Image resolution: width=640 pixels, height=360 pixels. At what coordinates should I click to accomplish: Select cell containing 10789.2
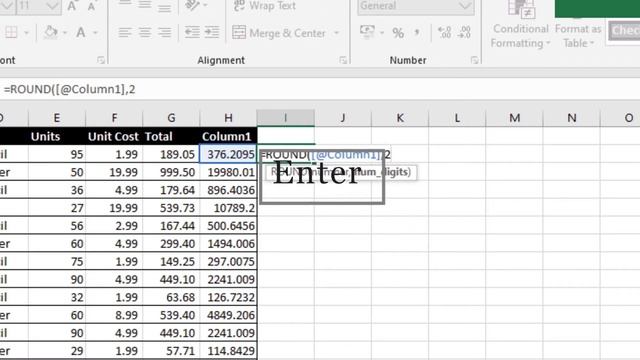[x=228, y=208]
